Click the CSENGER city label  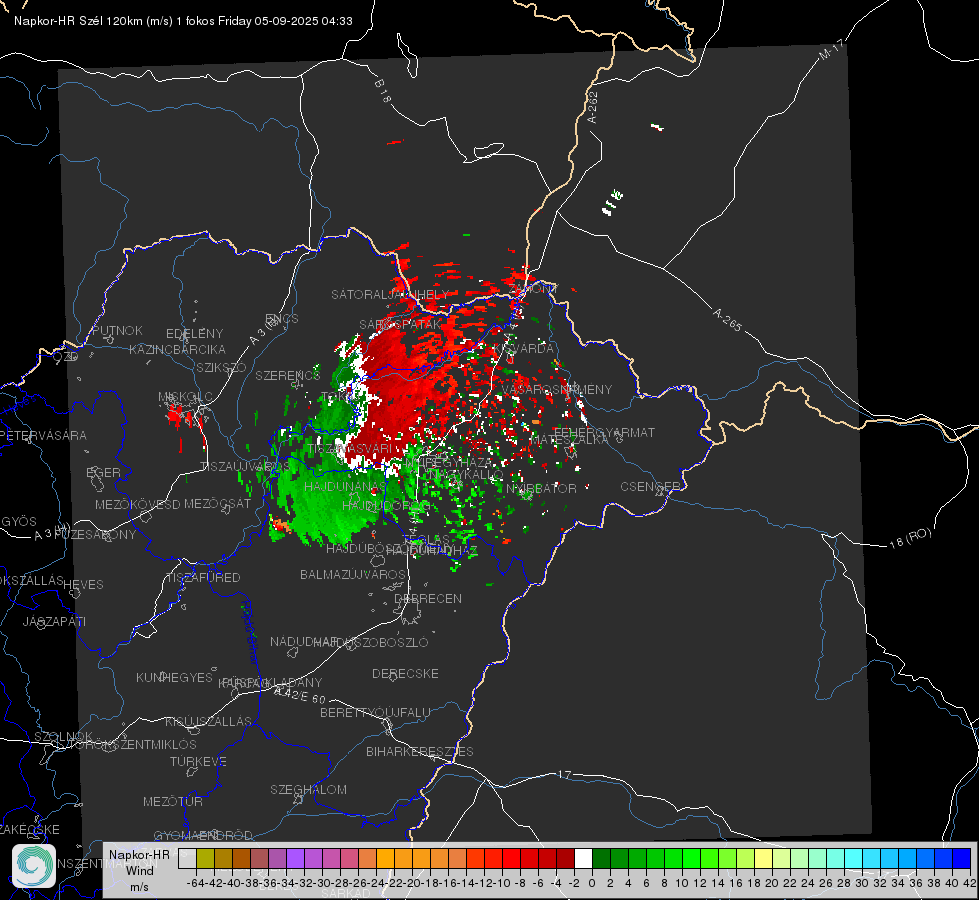point(650,487)
